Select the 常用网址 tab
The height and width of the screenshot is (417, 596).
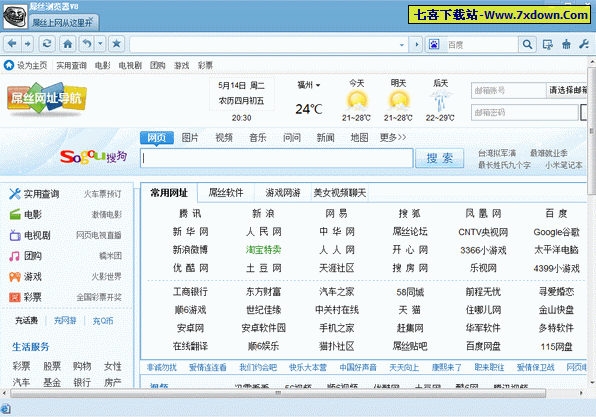point(169,193)
